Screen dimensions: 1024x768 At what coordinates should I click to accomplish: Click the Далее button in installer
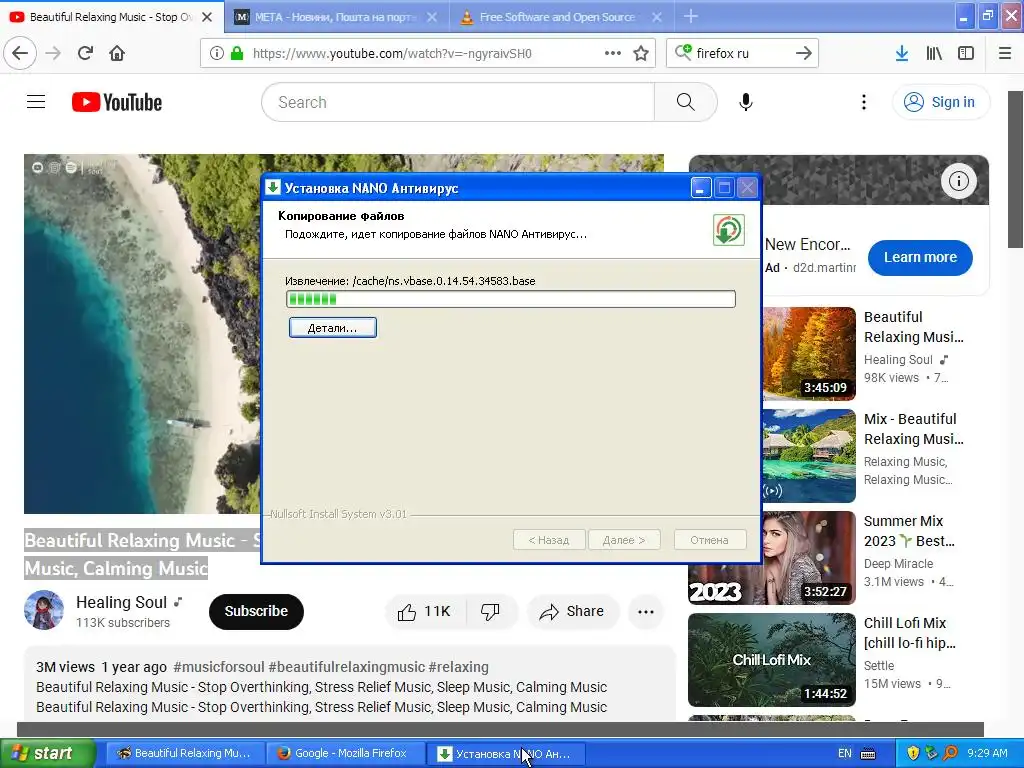(x=624, y=540)
